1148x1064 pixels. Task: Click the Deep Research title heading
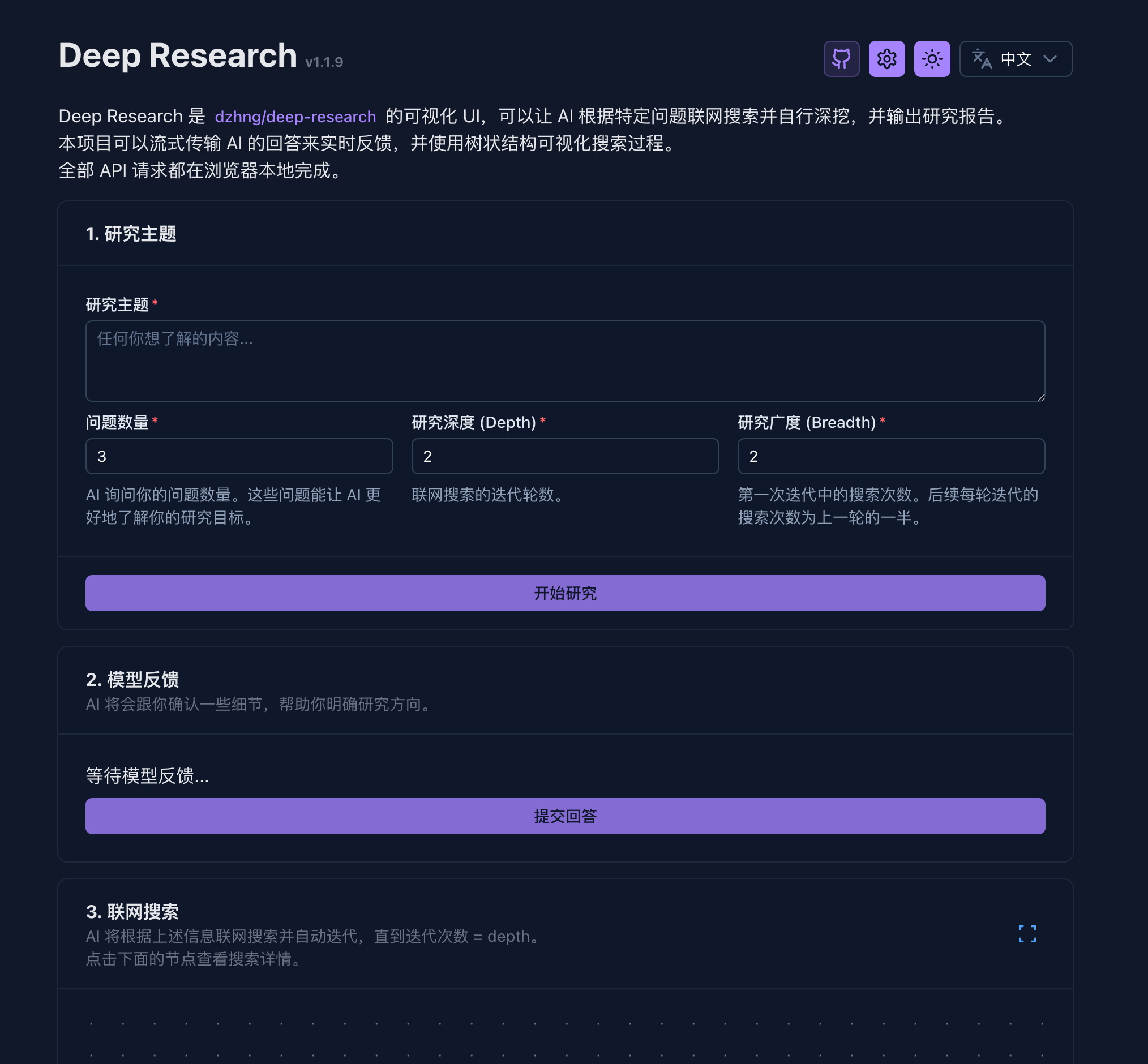click(178, 56)
